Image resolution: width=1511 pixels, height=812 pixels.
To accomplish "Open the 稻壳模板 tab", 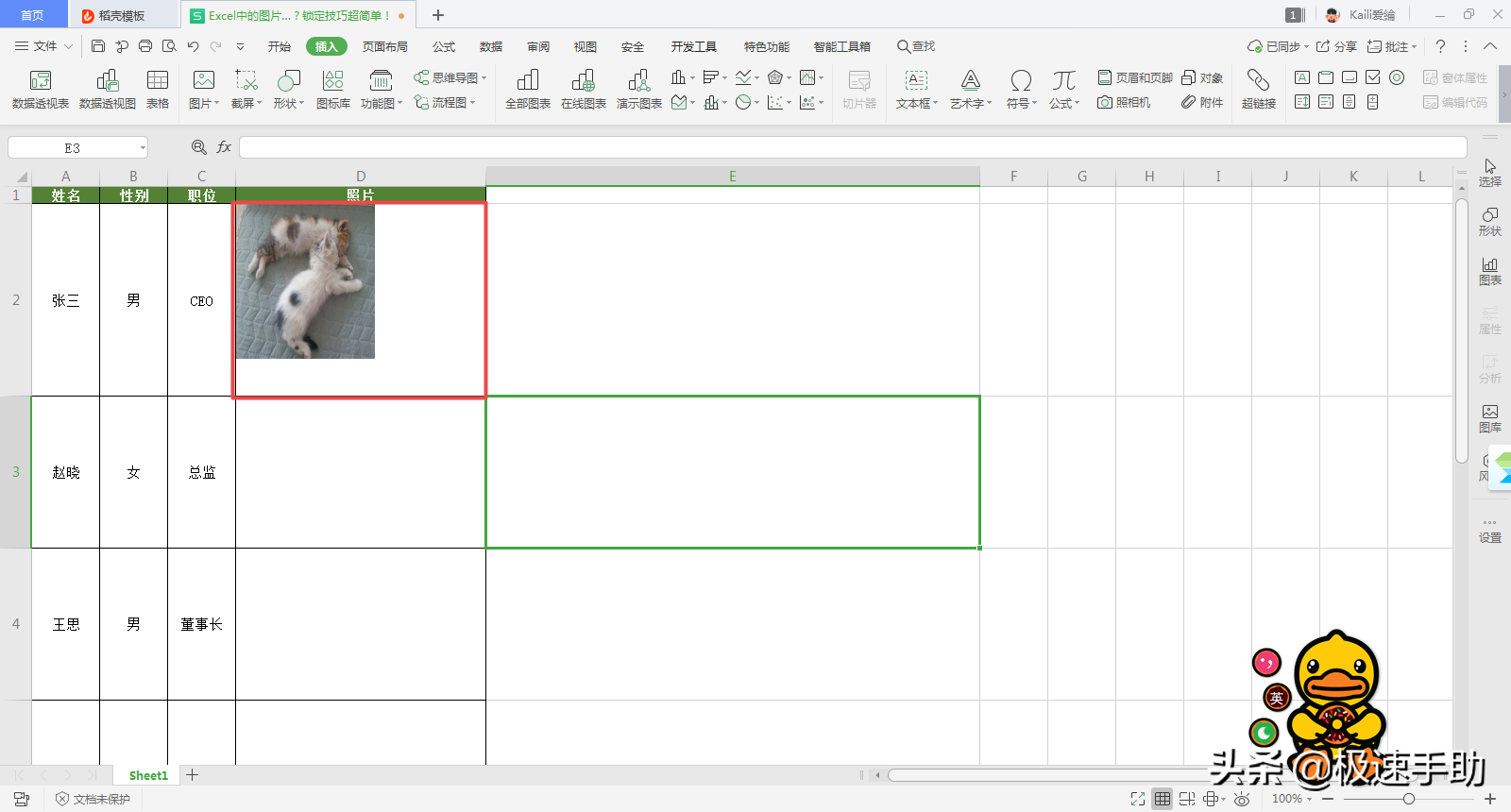I will tap(123, 15).
